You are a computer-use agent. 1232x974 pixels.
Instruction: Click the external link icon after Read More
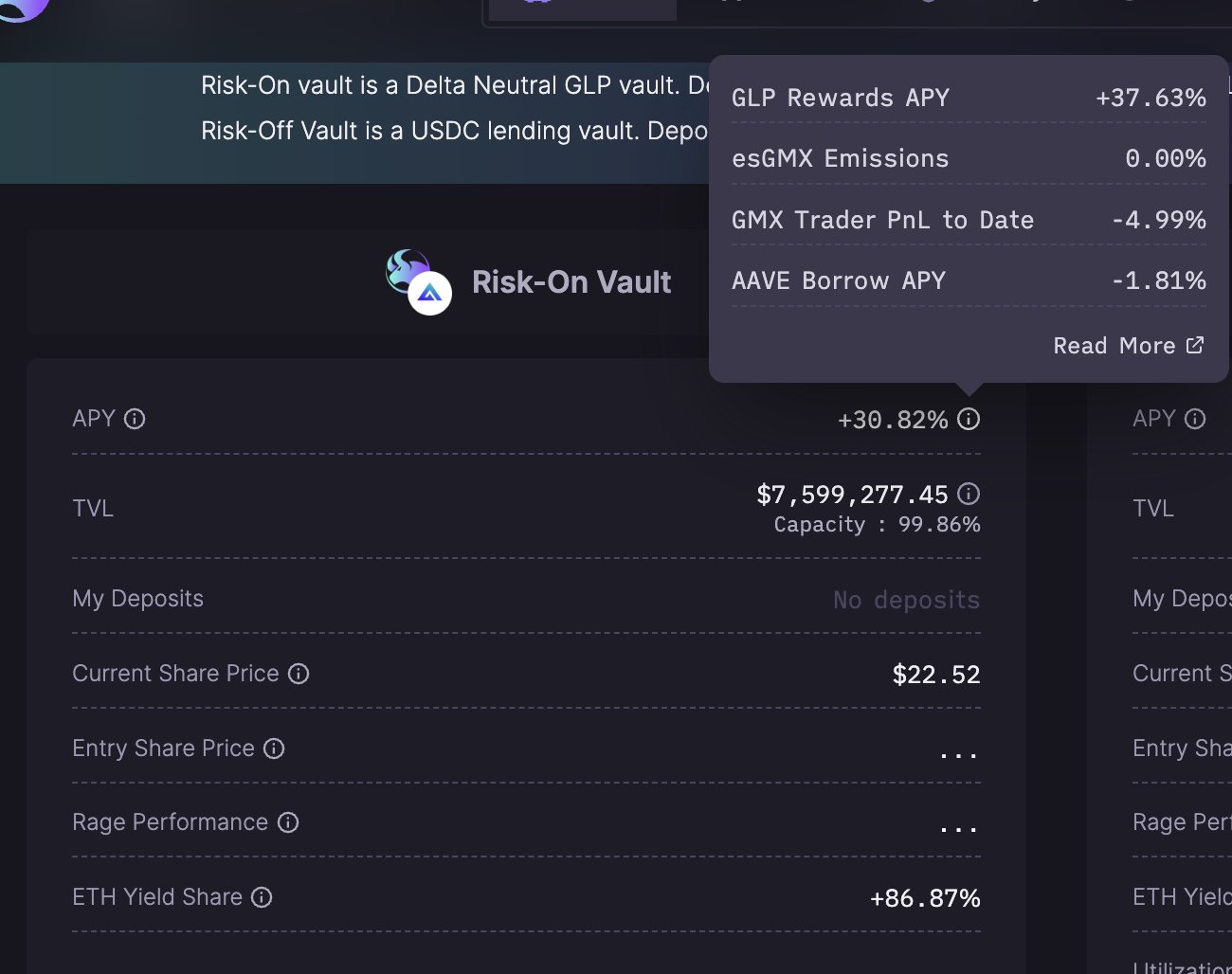point(1195,346)
